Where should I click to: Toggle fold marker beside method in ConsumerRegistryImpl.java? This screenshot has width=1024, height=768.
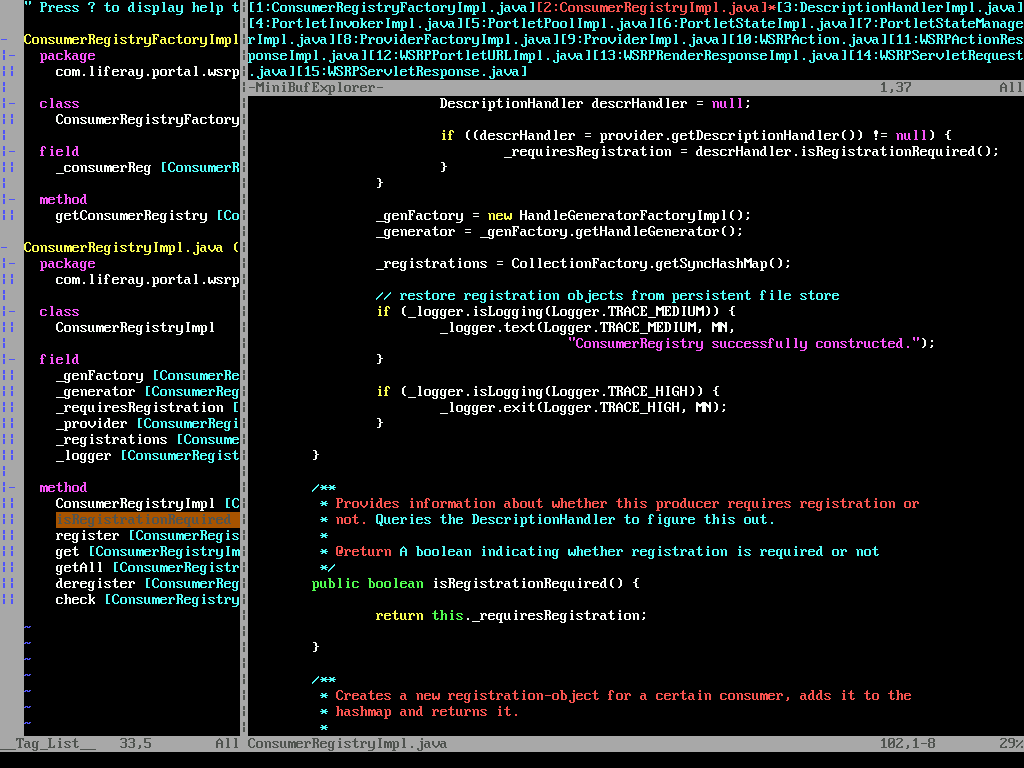coord(8,488)
